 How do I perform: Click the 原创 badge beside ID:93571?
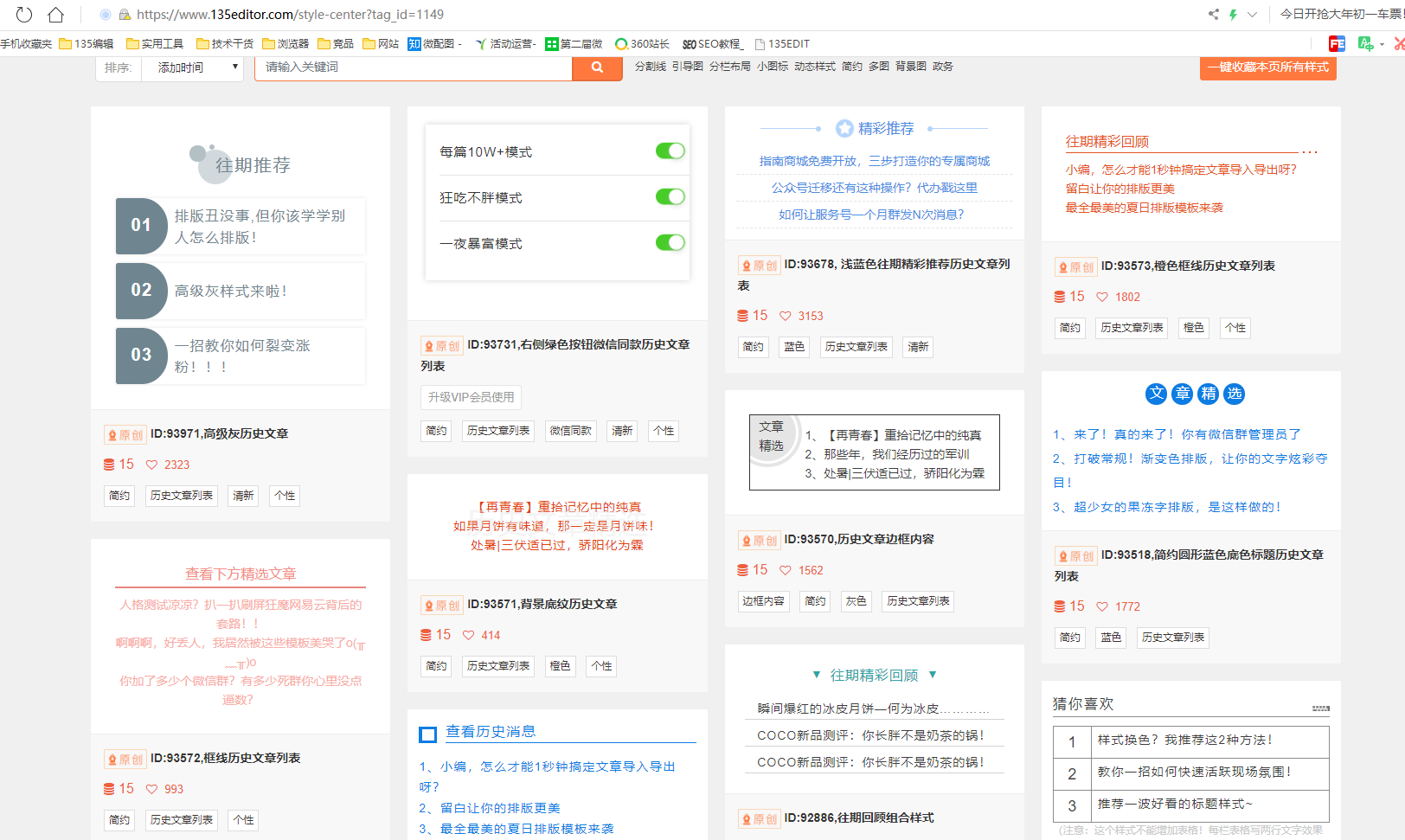coord(442,605)
